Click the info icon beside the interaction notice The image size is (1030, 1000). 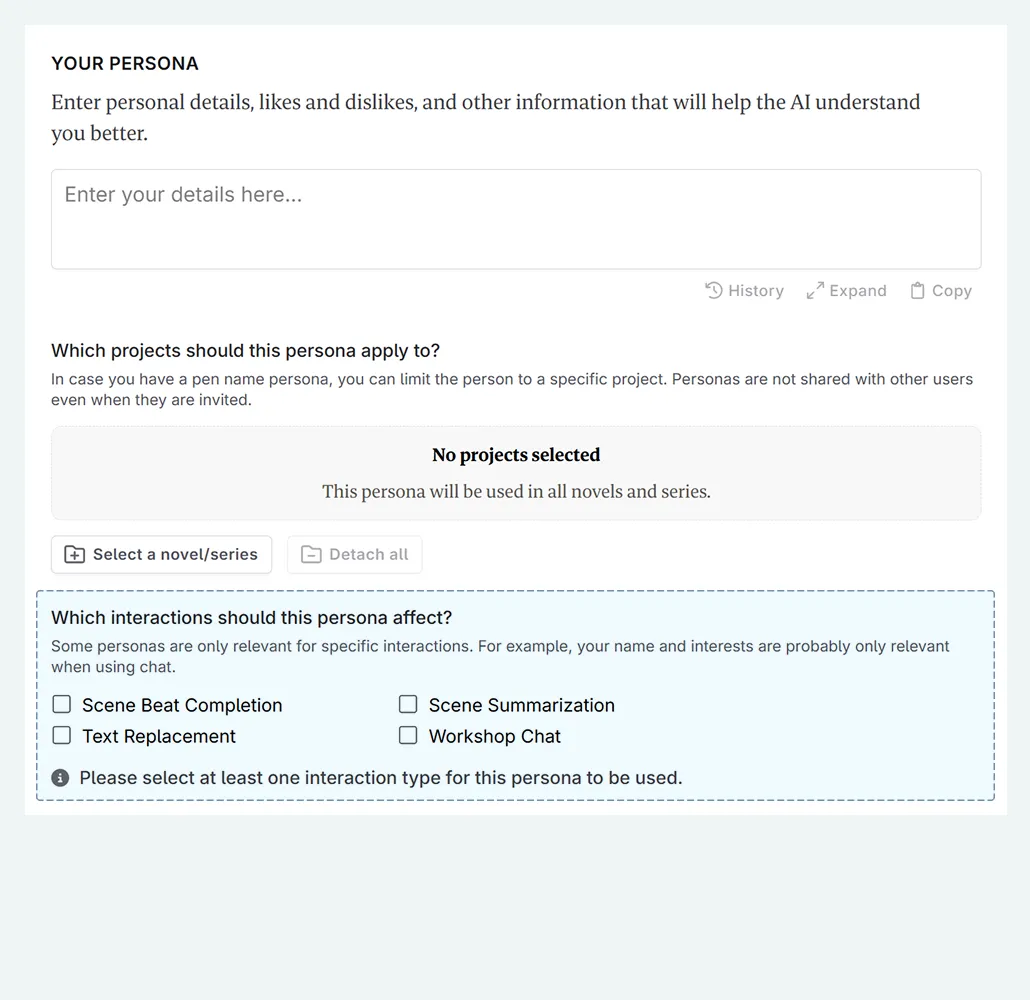(x=61, y=778)
